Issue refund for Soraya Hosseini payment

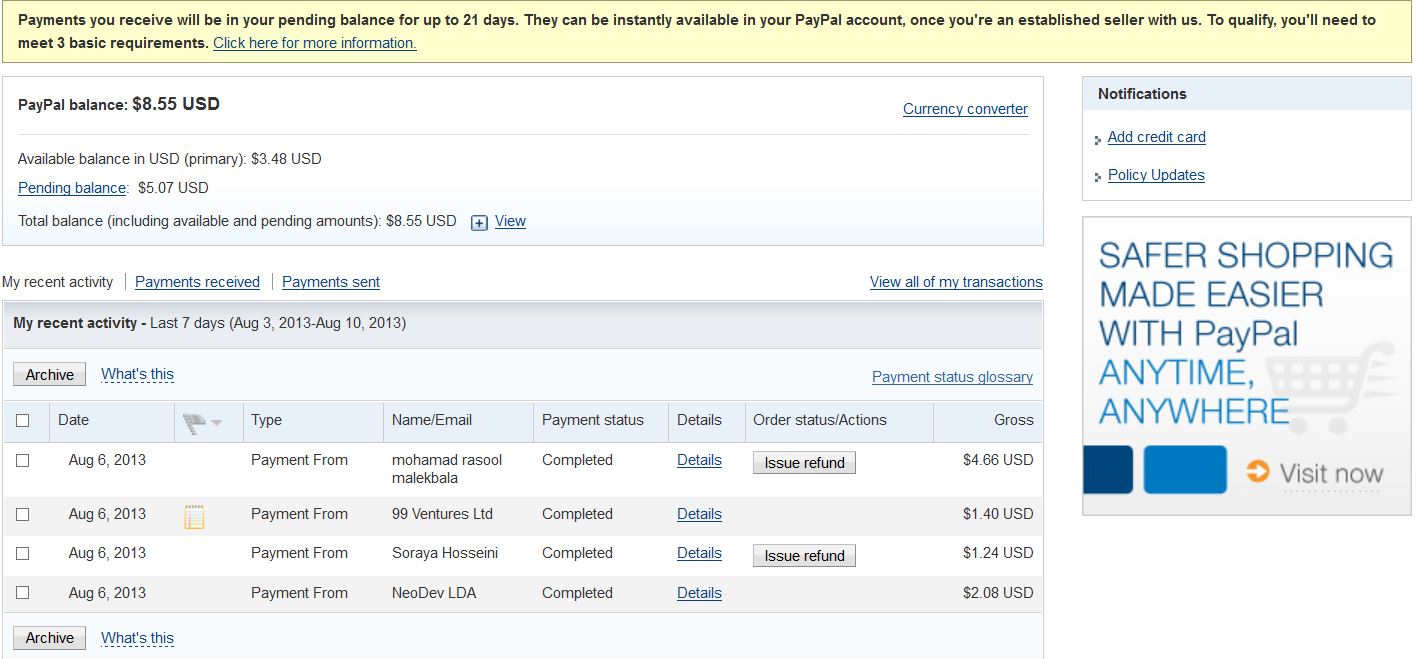click(x=804, y=556)
